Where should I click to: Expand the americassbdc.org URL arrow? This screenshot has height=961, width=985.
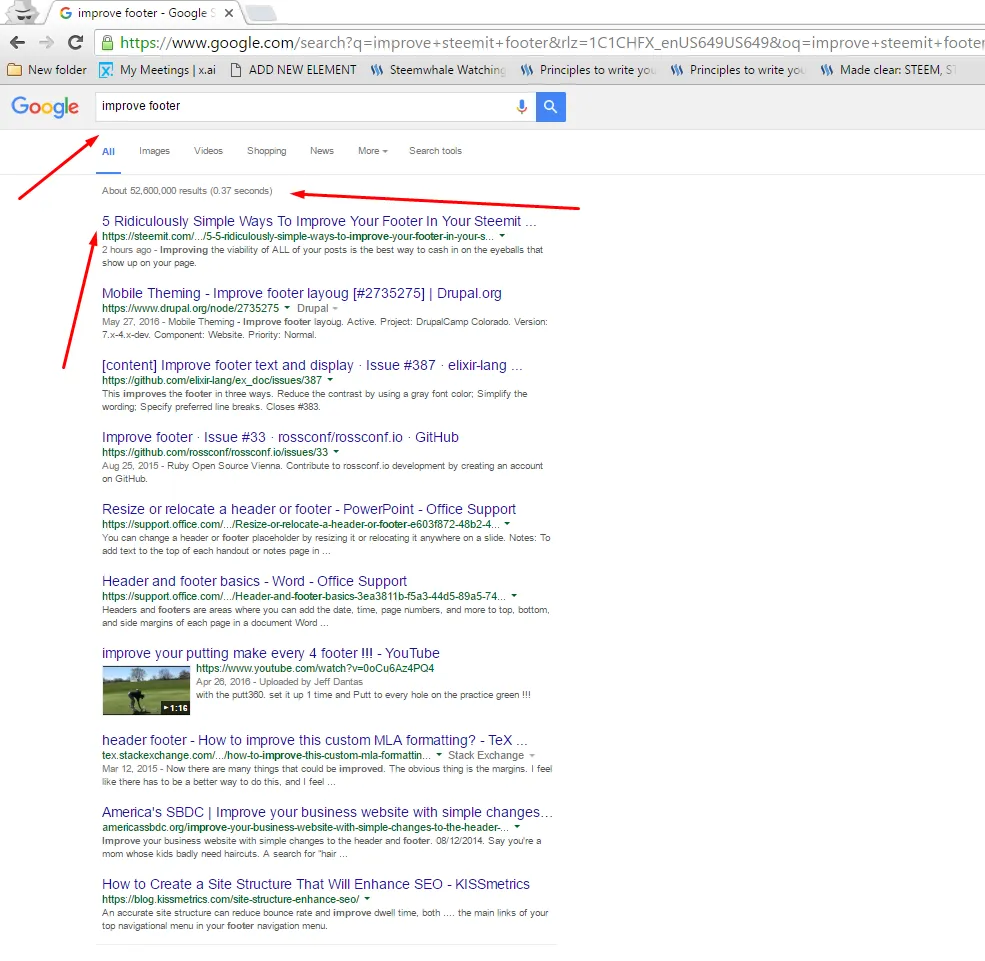pos(517,827)
